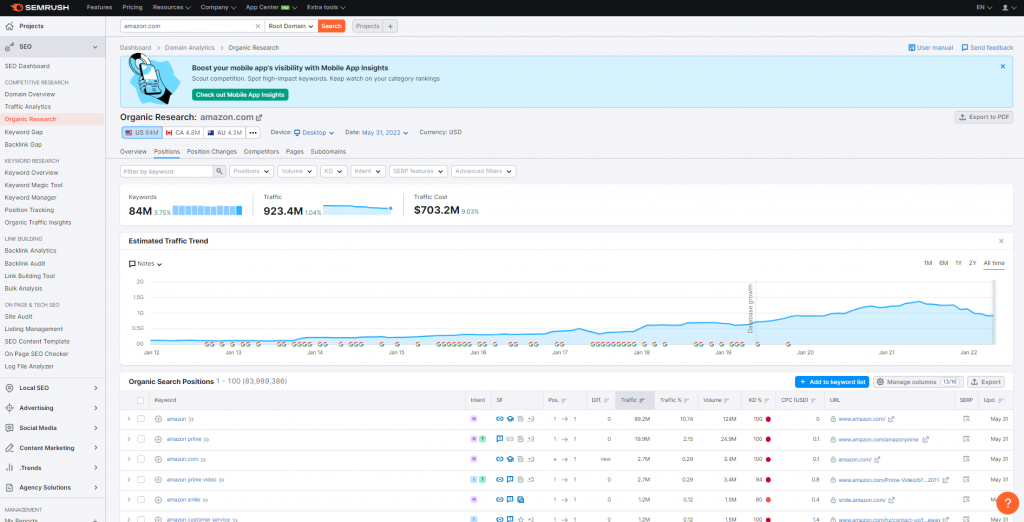Open the Notes dropdown on chart
The width and height of the screenshot is (1024, 522).
(146, 264)
